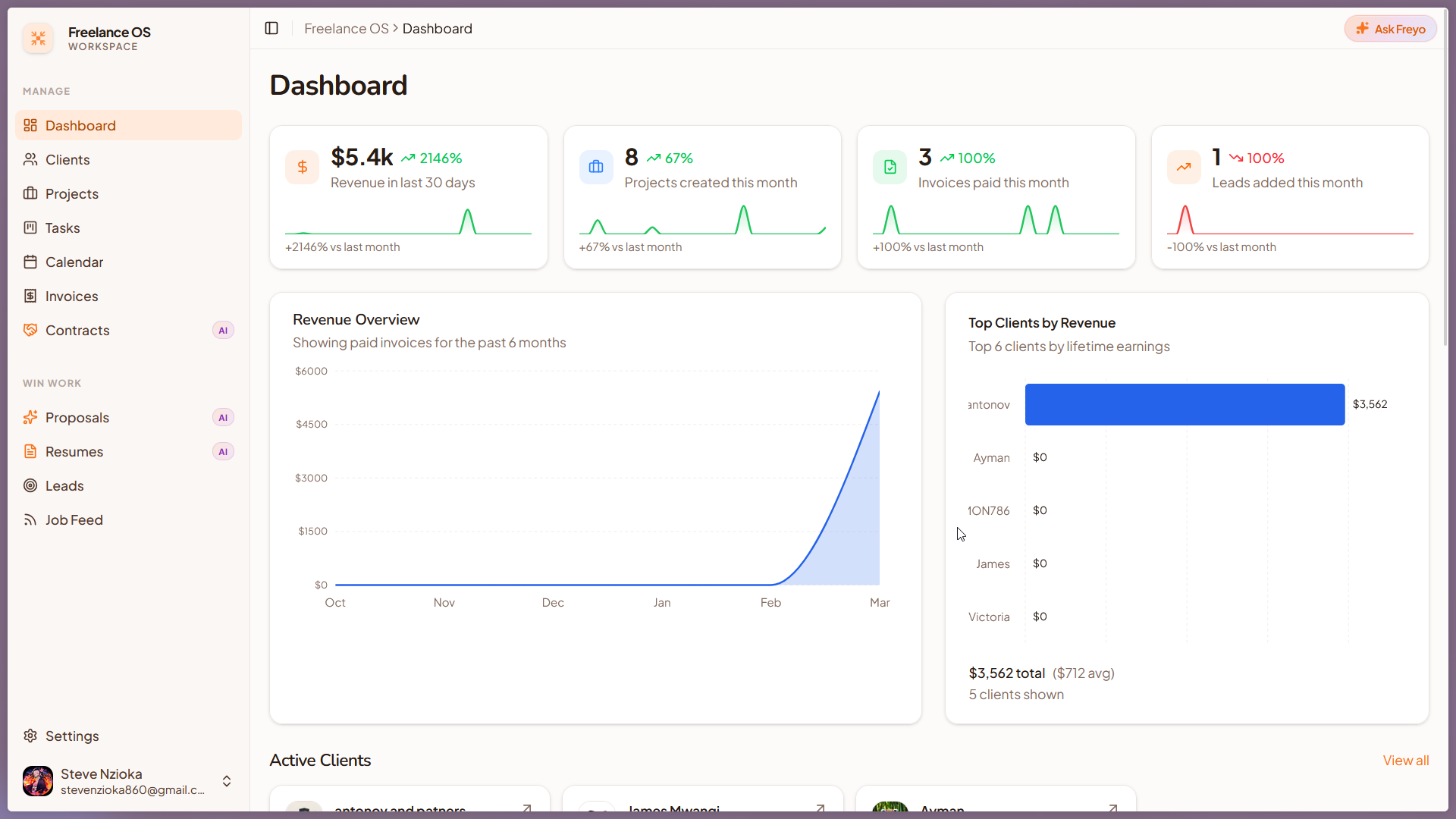
Task: Expand the user account switcher chevron
Action: pos(227,781)
